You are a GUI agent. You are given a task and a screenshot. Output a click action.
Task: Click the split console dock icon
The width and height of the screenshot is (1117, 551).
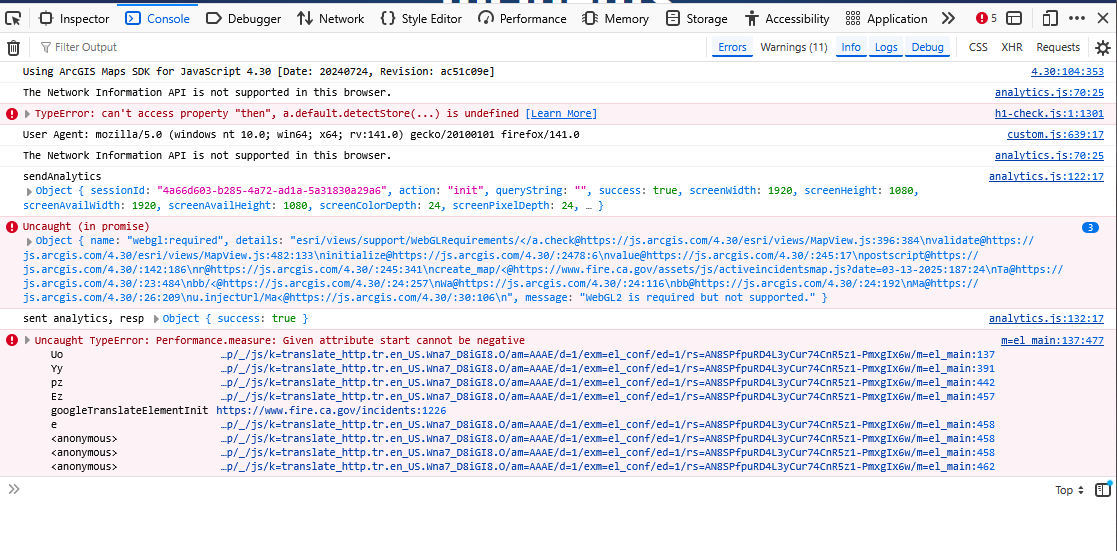[1014, 18]
